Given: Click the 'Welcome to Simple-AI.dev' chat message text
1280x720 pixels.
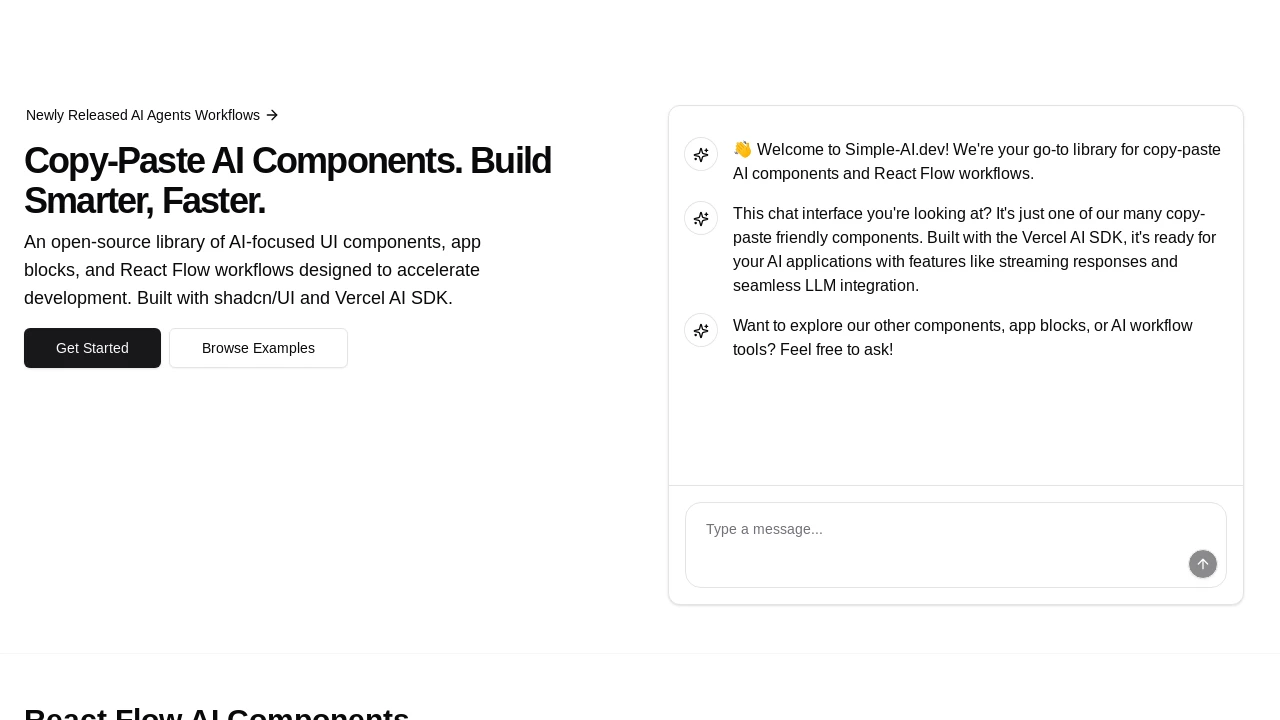Looking at the screenshot, I should (x=977, y=162).
